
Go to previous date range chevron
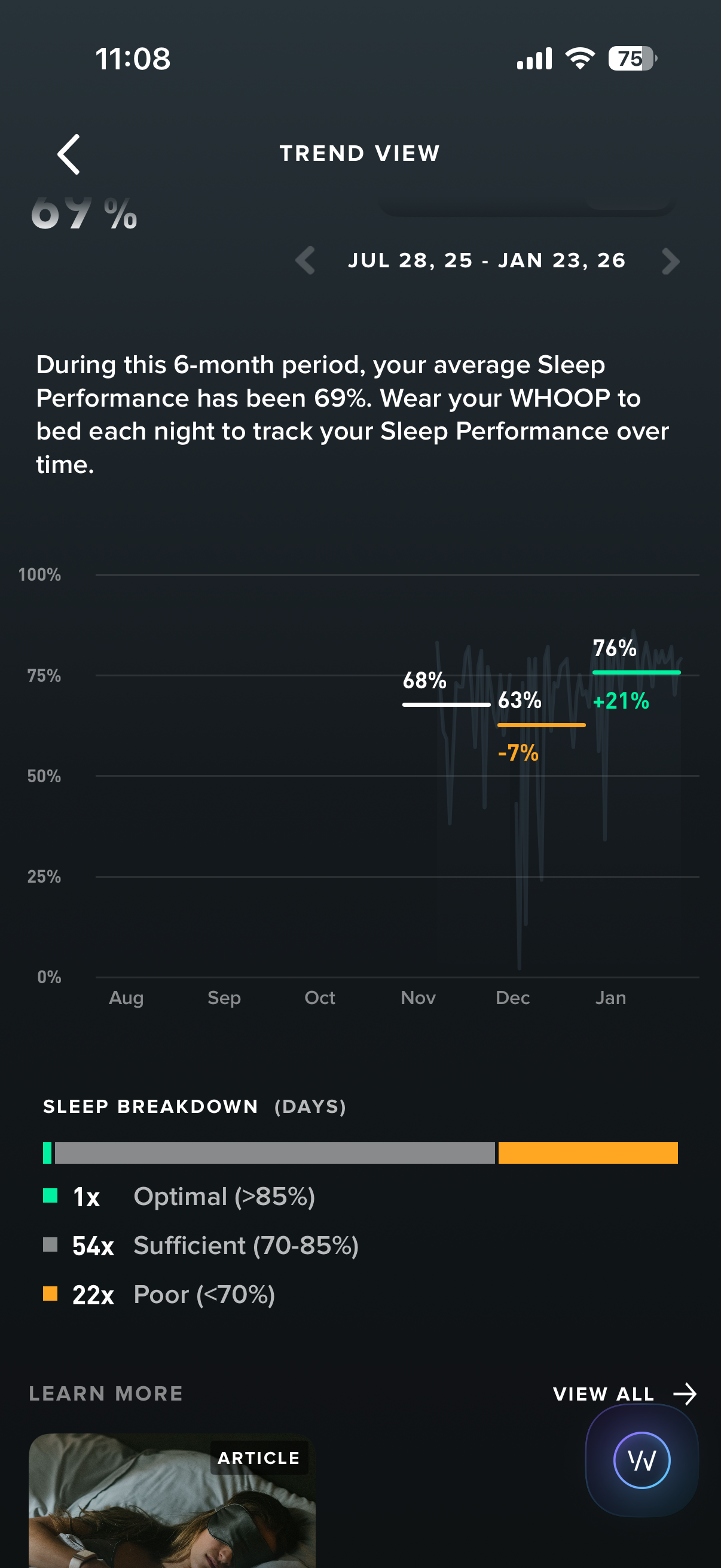click(x=305, y=261)
